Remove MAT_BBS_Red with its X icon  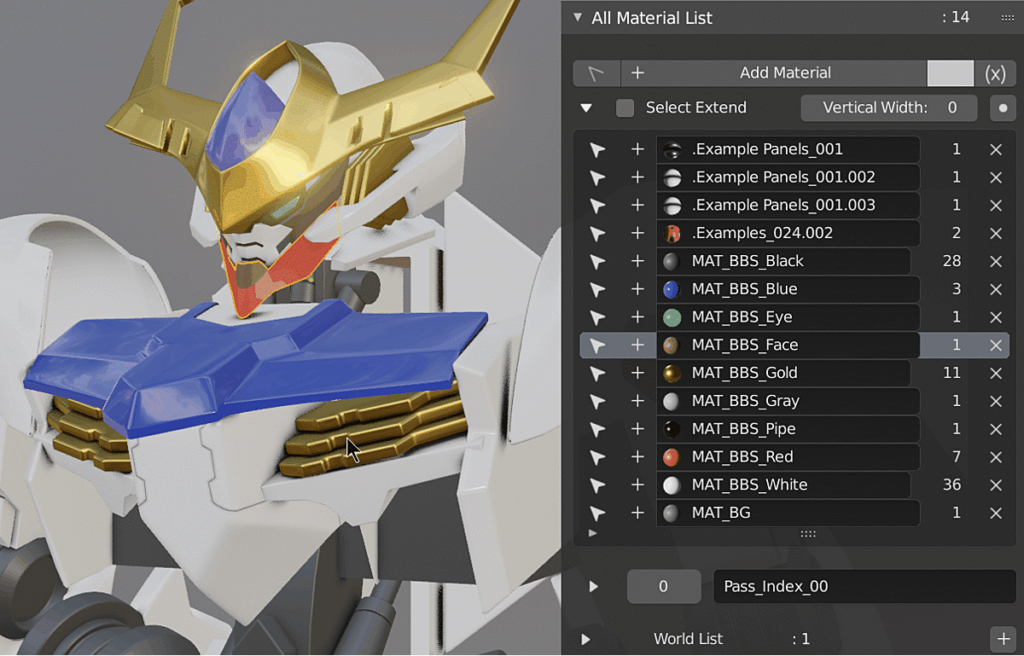pyautogui.click(x=995, y=457)
